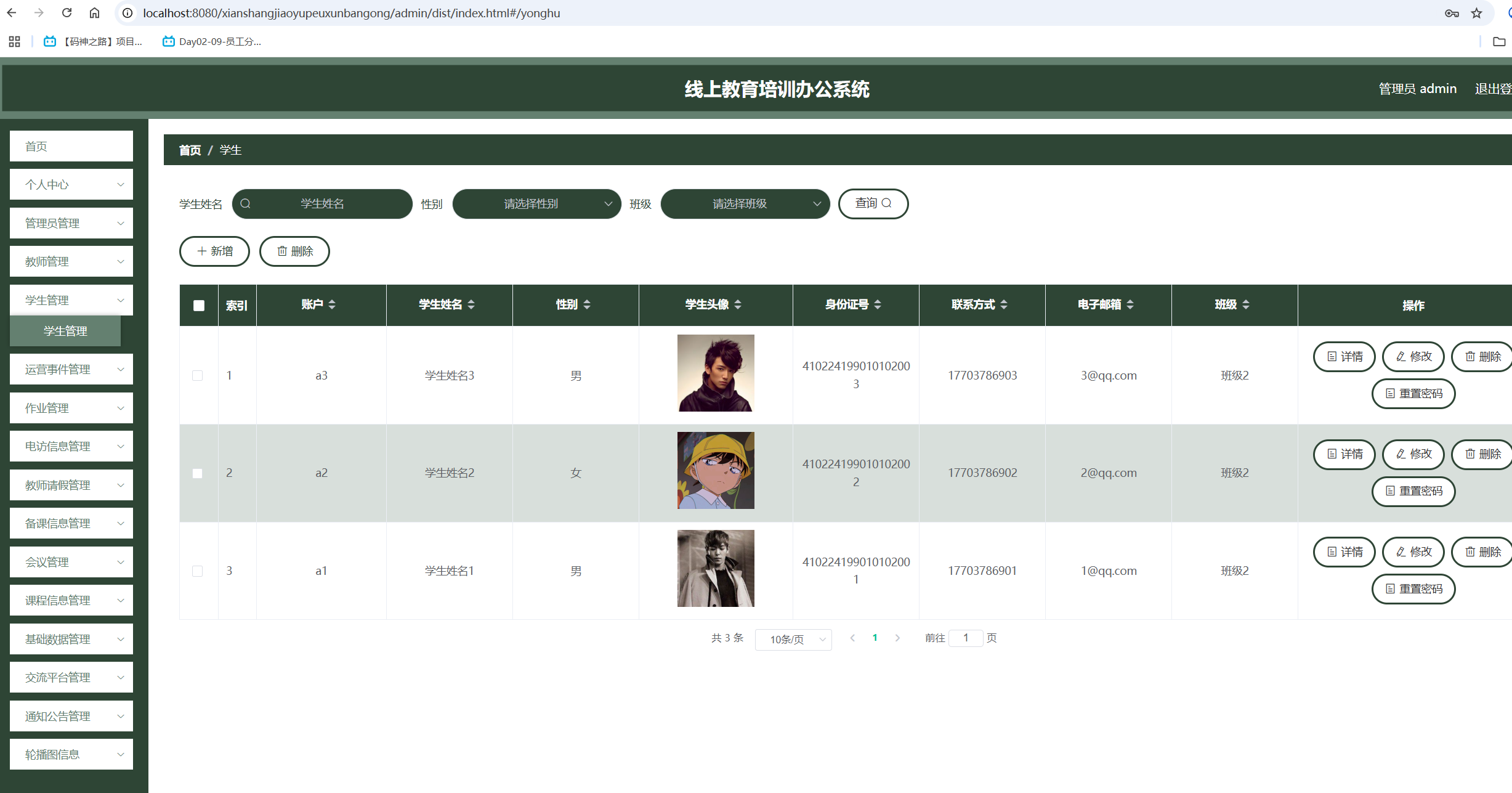Image resolution: width=1512 pixels, height=793 pixels.
Task: Click 退出登录 in the header
Action: click(x=1493, y=89)
